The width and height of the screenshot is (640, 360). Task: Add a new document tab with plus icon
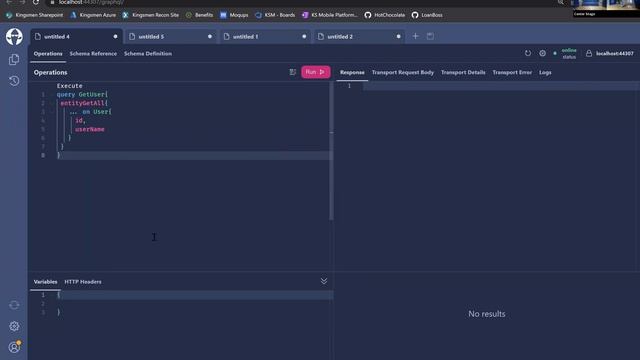tap(416, 36)
